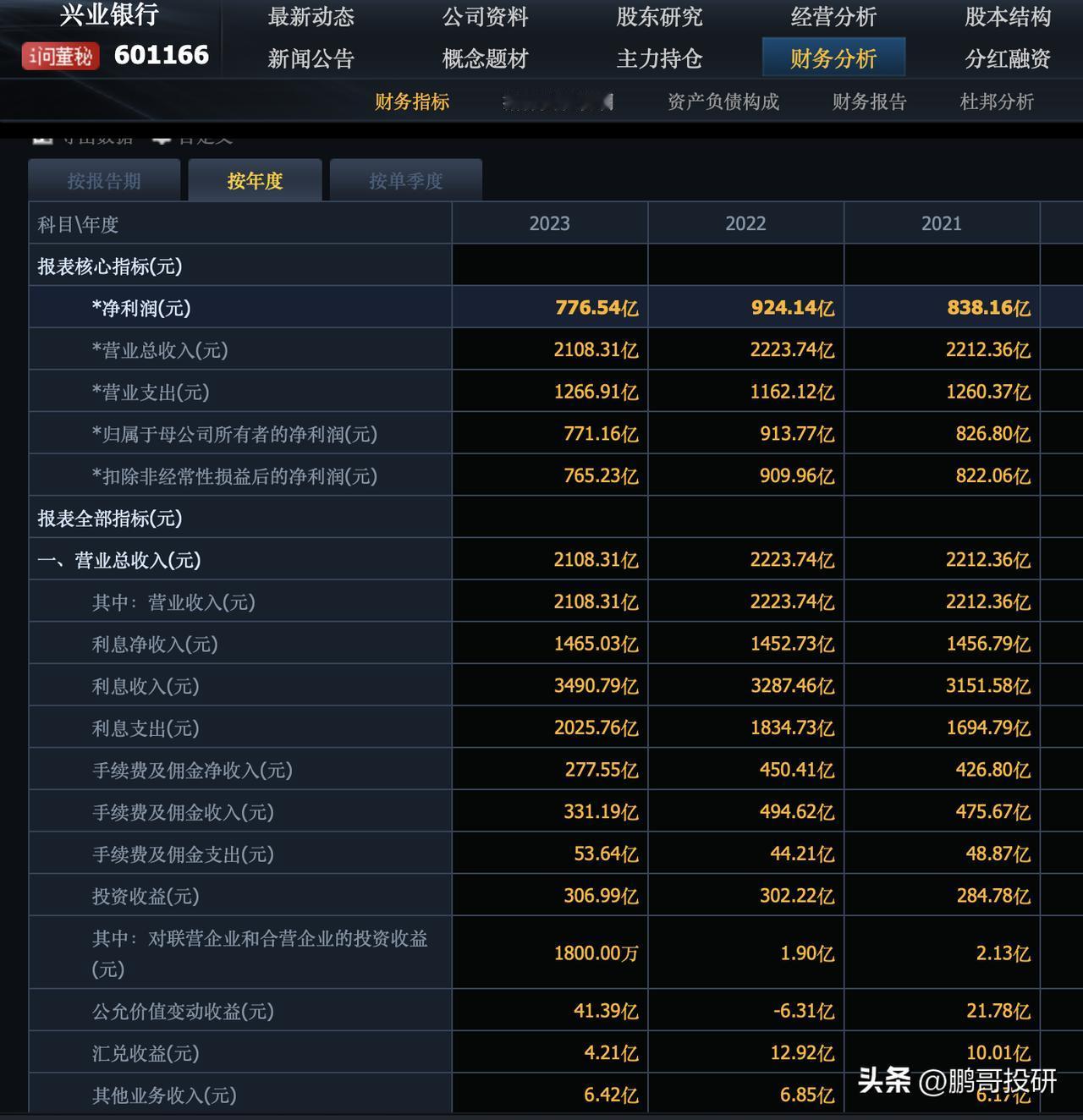Select the 报表全部指标(元) section row
Viewport: 1083px width, 1120px height.
pyautogui.click(x=110, y=518)
